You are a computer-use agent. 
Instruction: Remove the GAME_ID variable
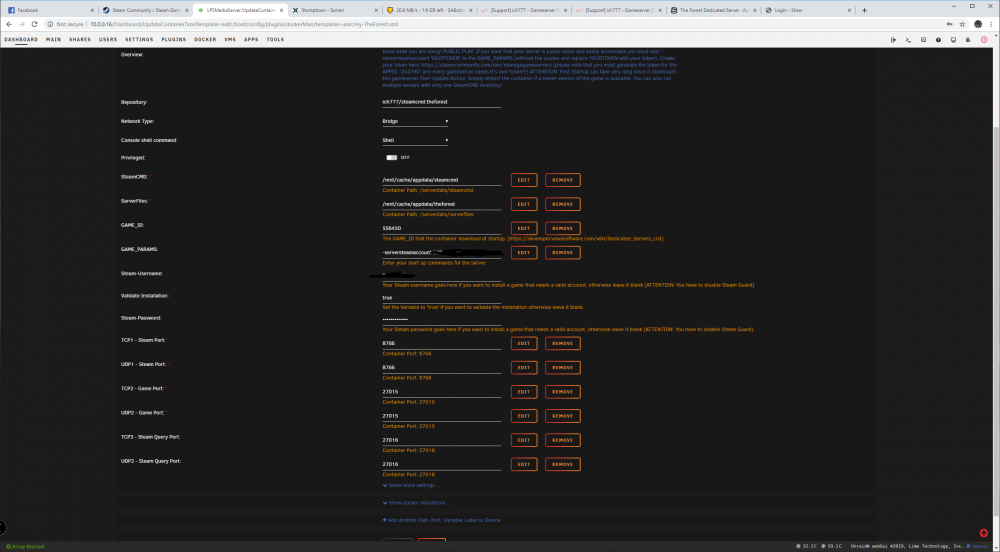[562, 228]
